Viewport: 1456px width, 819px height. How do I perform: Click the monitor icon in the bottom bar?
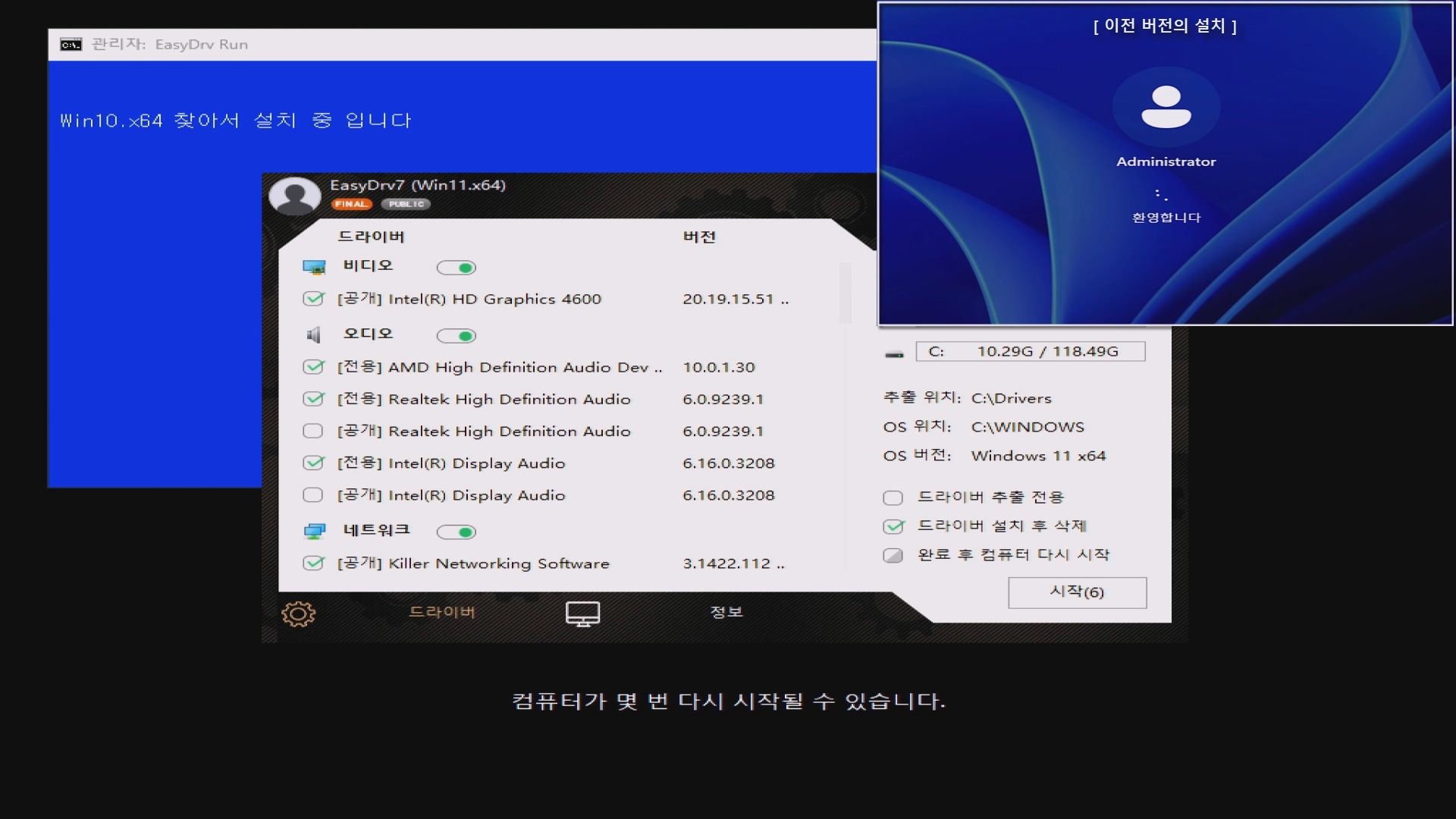pyautogui.click(x=582, y=613)
